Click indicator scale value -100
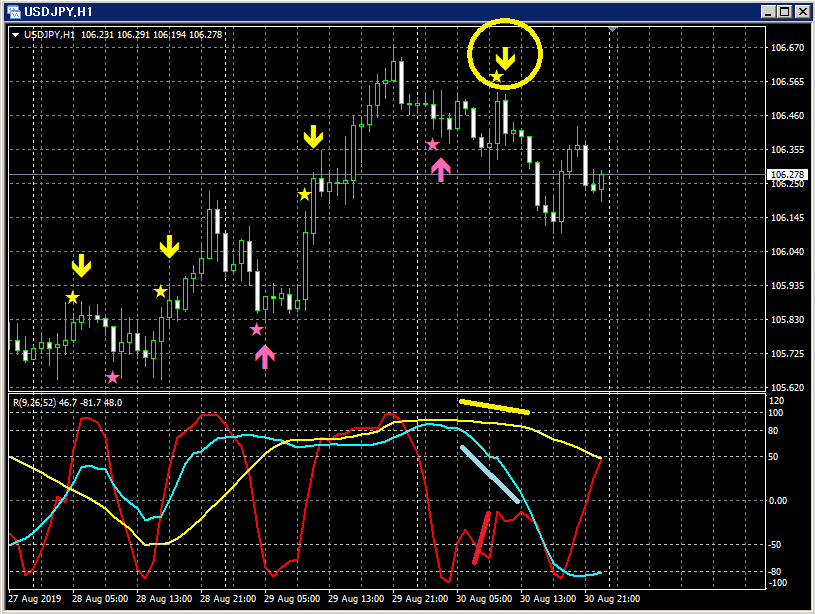The height and width of the screenshot is (614, 815). point(778,582)
